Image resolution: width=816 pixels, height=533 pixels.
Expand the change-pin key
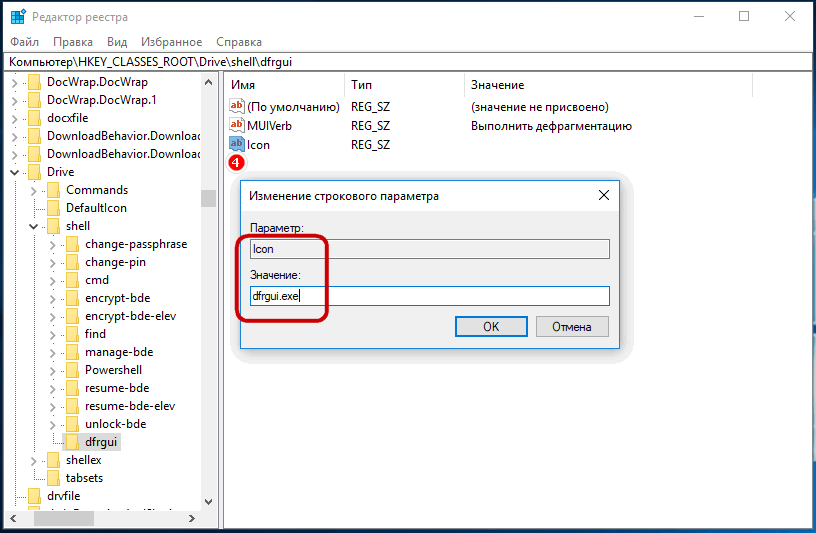tap(53, 263)
